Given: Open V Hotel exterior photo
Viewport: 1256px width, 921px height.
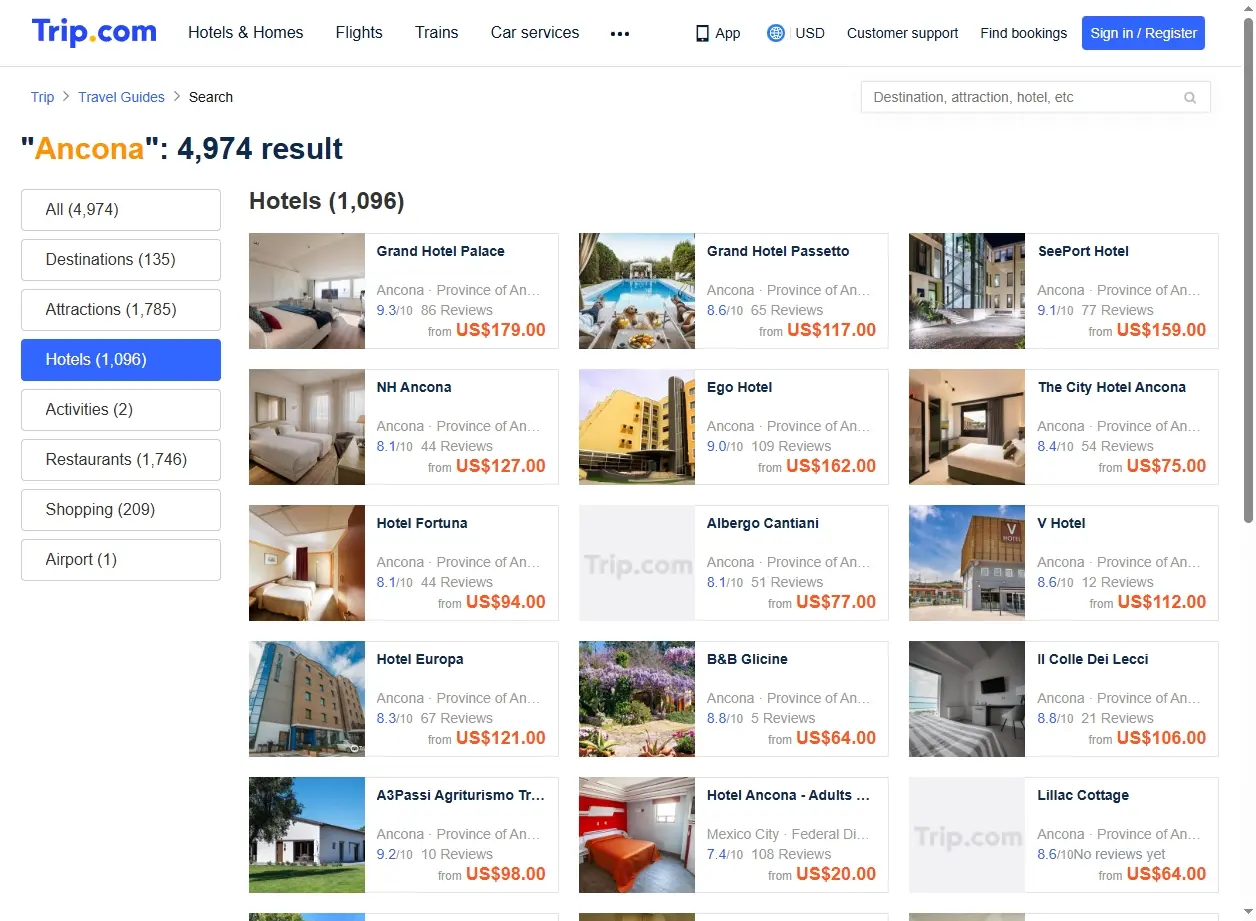Looking at the screenshot, I should tap(967, 563).
